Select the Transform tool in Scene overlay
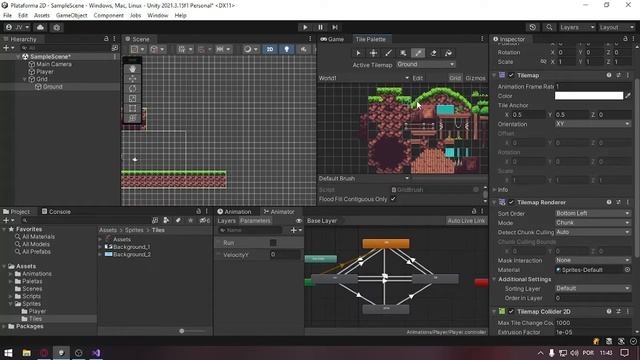The height and width of the screenshot is (360, 640). tap(132, 118)
